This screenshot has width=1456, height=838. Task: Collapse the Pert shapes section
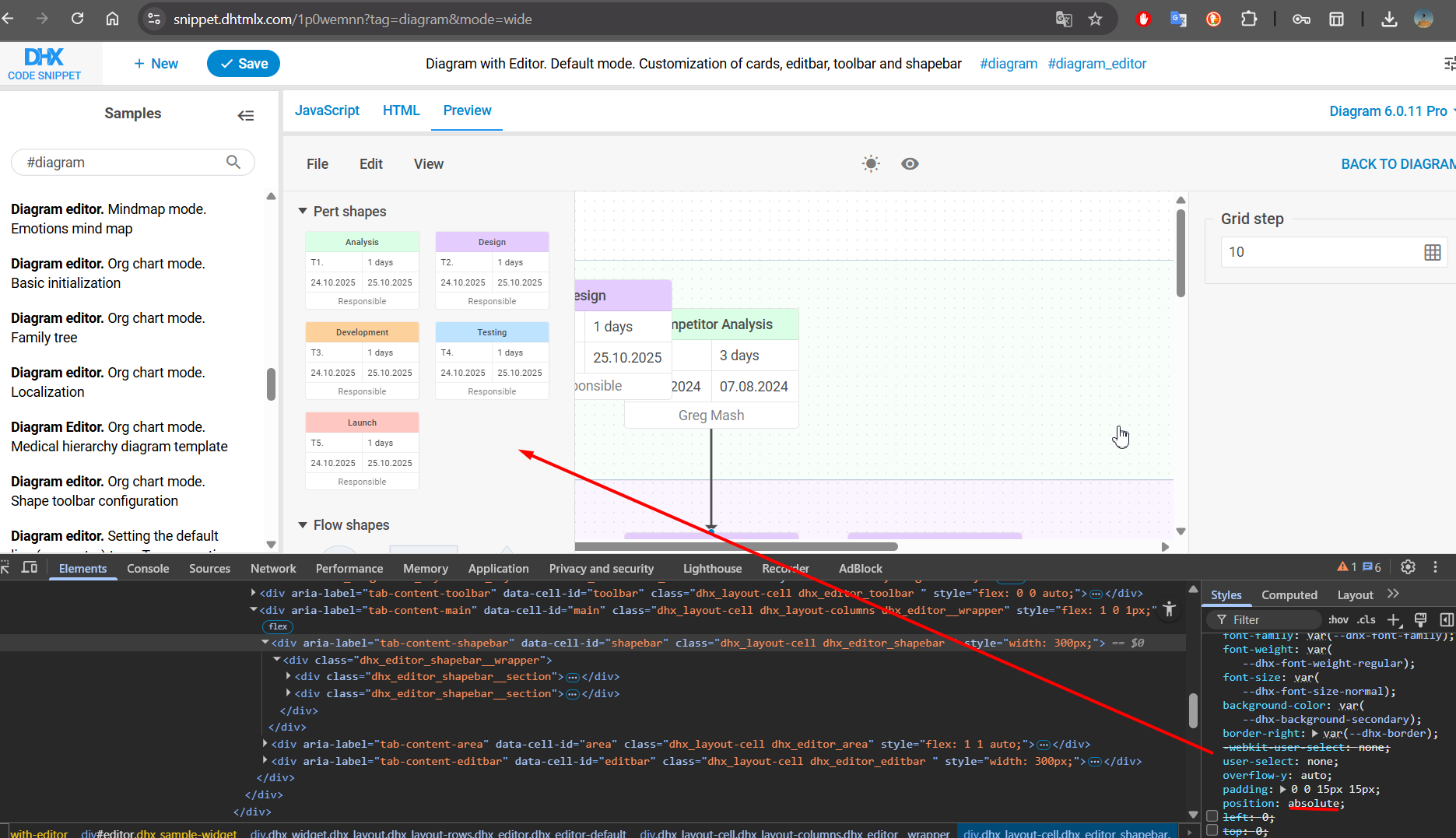(303, 212)
